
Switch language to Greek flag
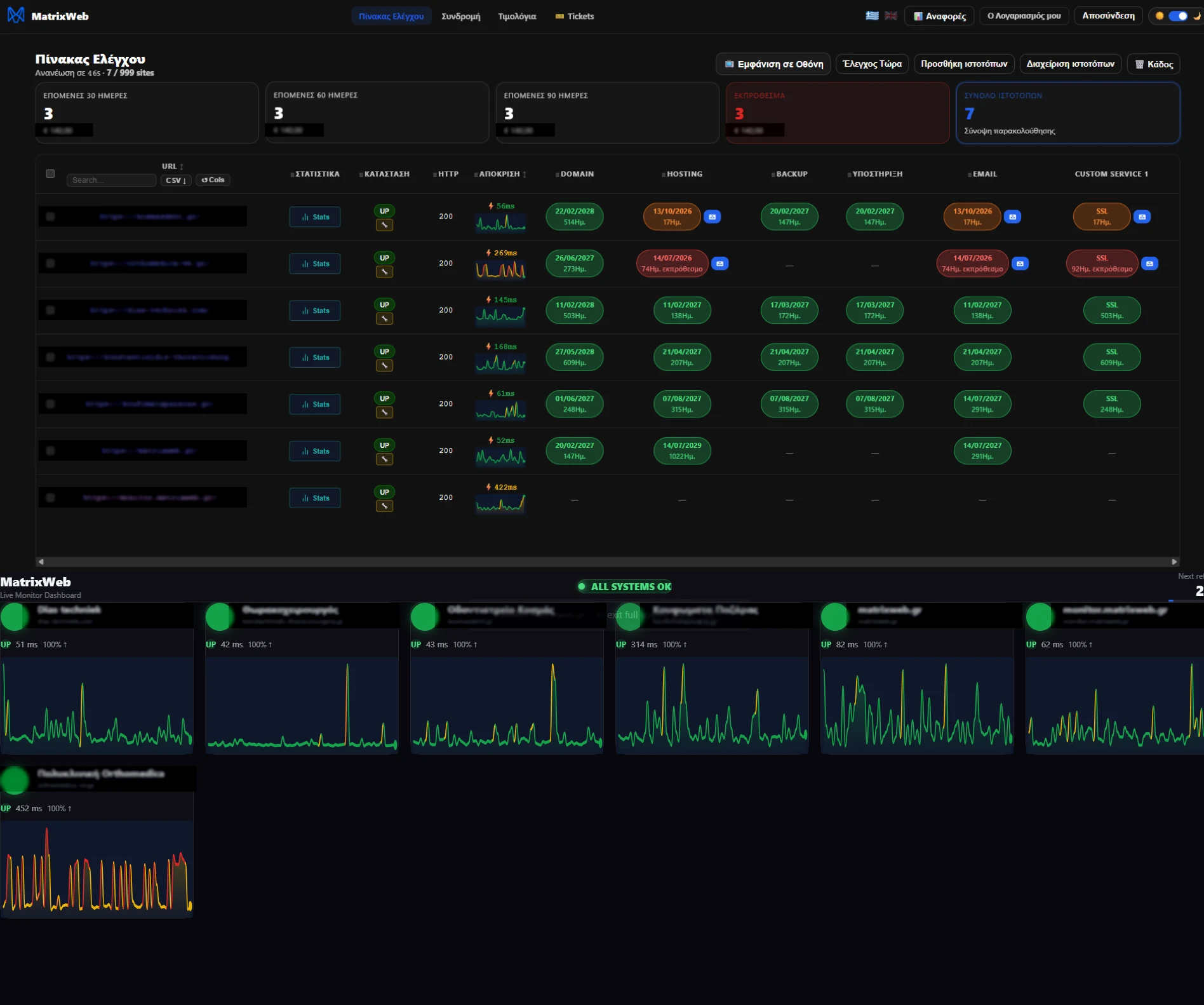873,16
